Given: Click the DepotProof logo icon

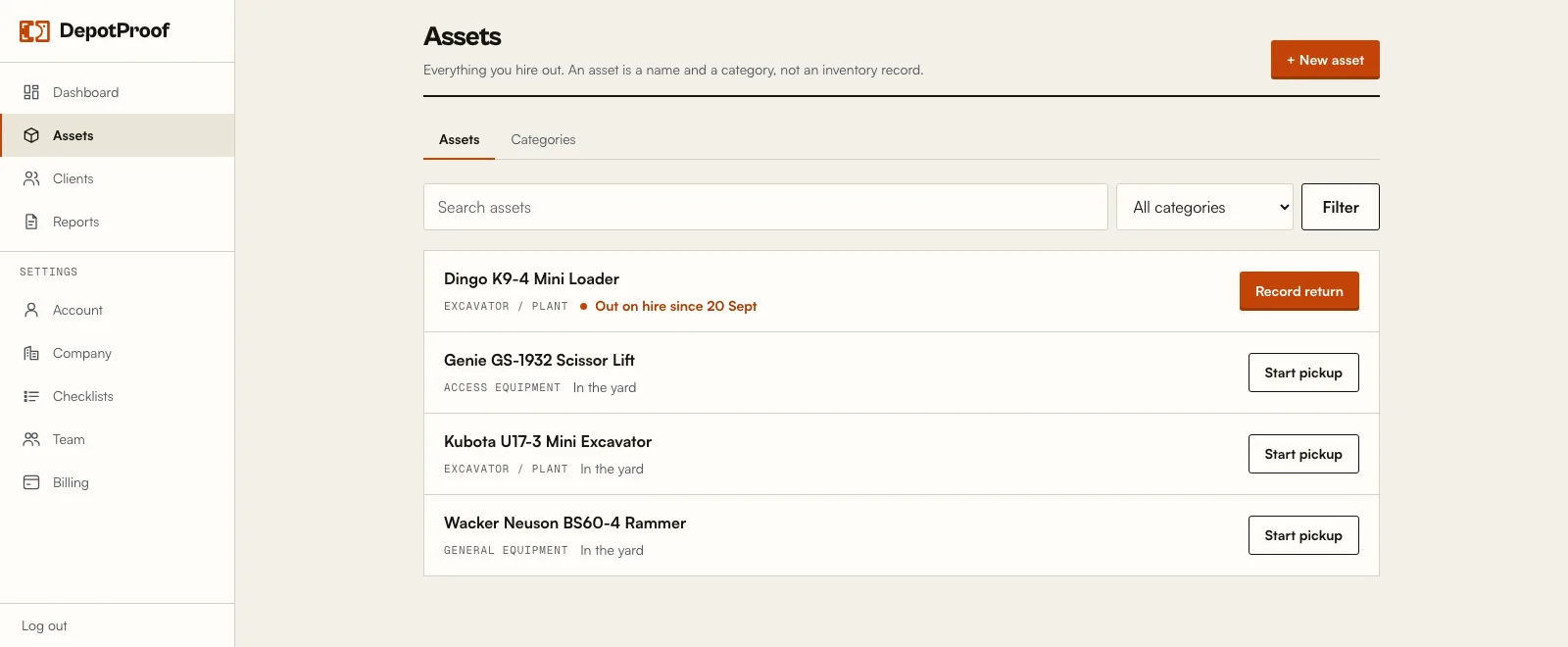Looking at the screenshot, I should (34, 31).
